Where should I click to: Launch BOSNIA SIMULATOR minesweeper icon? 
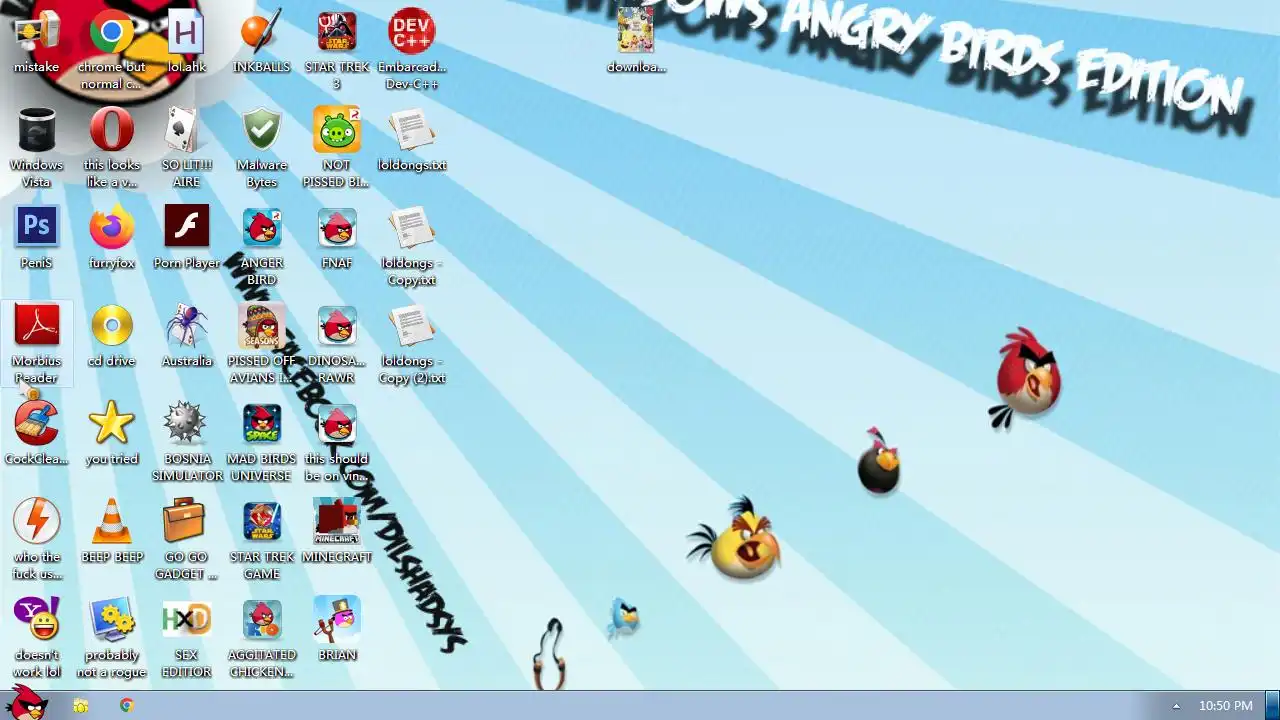[186, 442]
